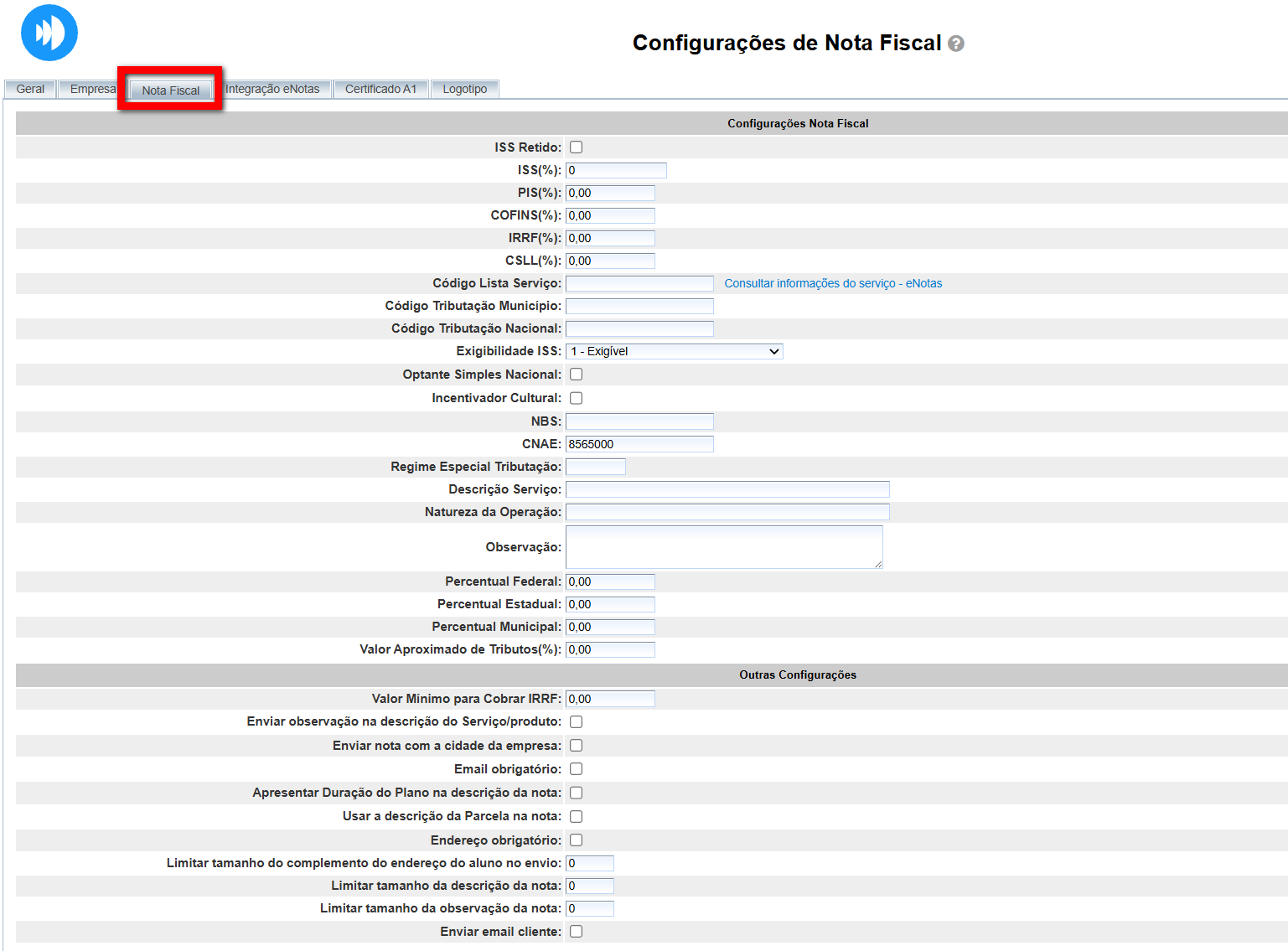This screenshot has height=951, width=1288.
Task: Focus the Código Lista Serviço field
Action: 639,284
